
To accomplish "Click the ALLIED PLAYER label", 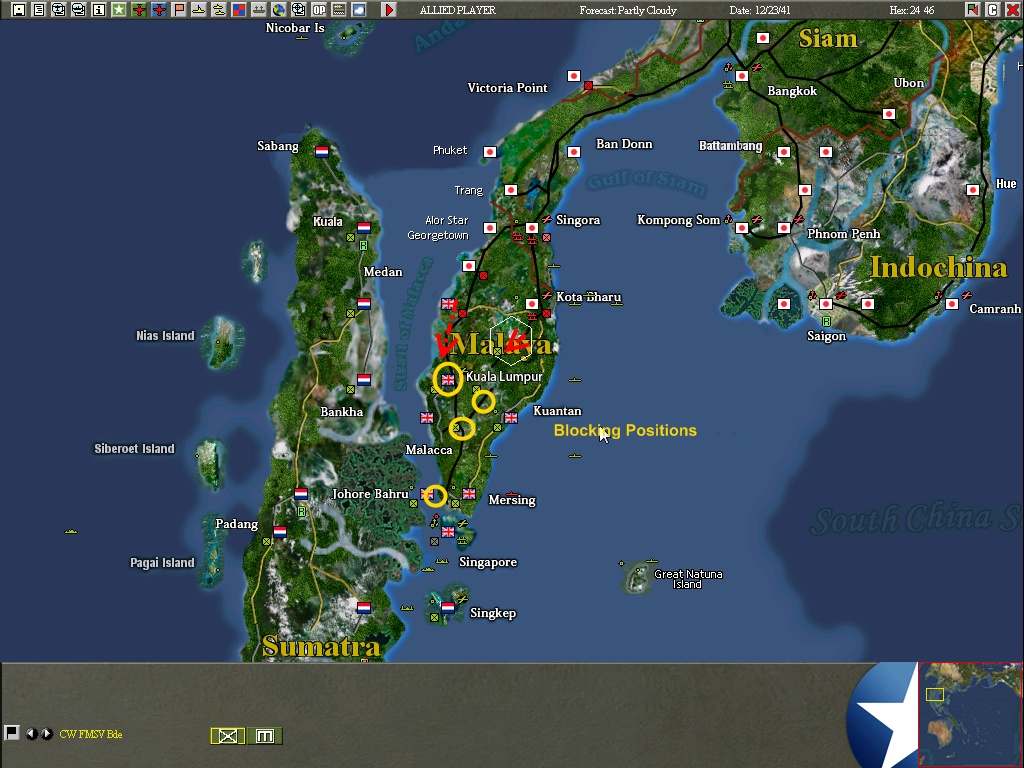I will pos(458,10).
